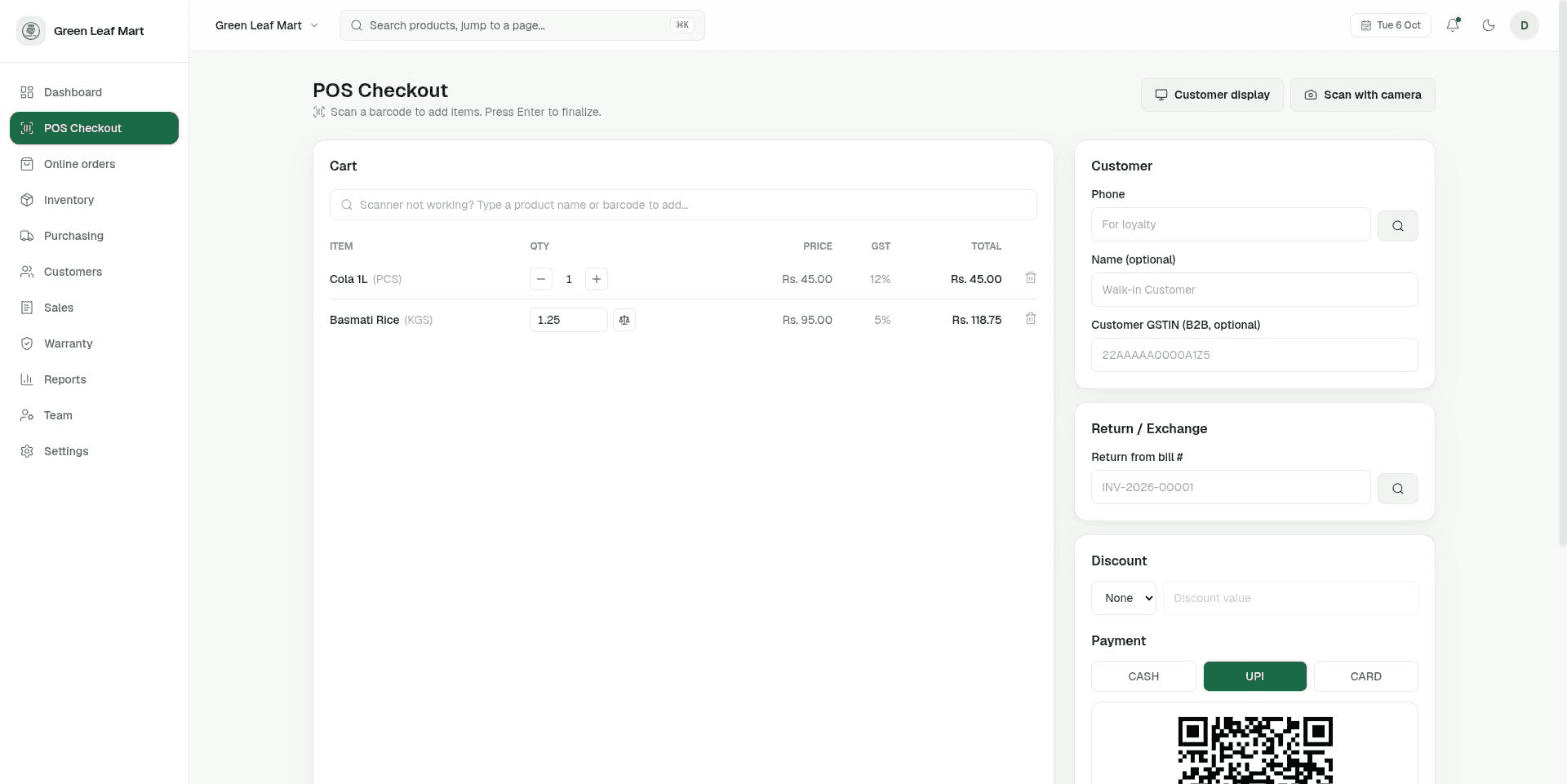Click the Warranty shield icon
Screen dimensions: 1567x784
(x=27, y=344)
